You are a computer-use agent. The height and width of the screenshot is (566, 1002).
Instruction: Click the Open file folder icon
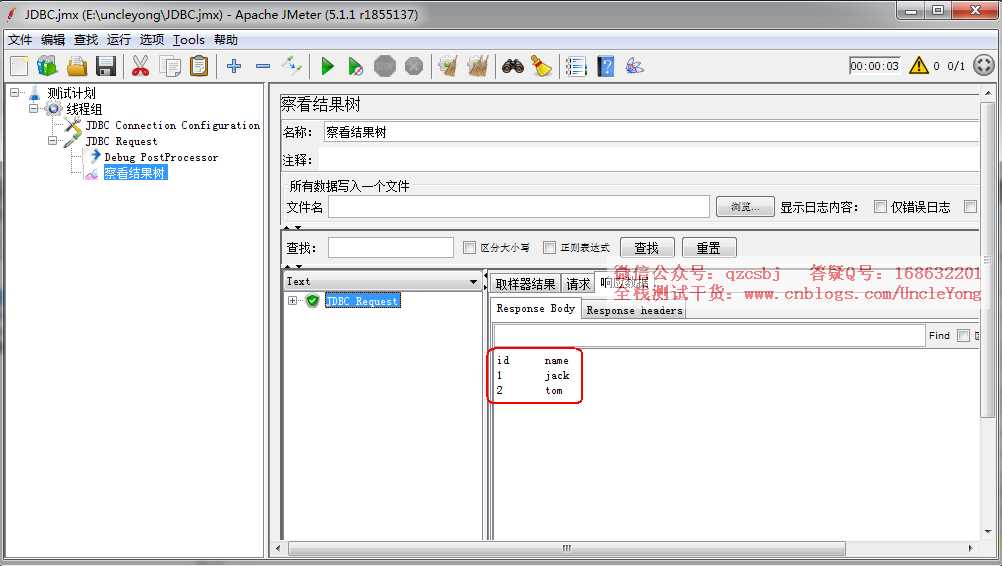[77, 66]
